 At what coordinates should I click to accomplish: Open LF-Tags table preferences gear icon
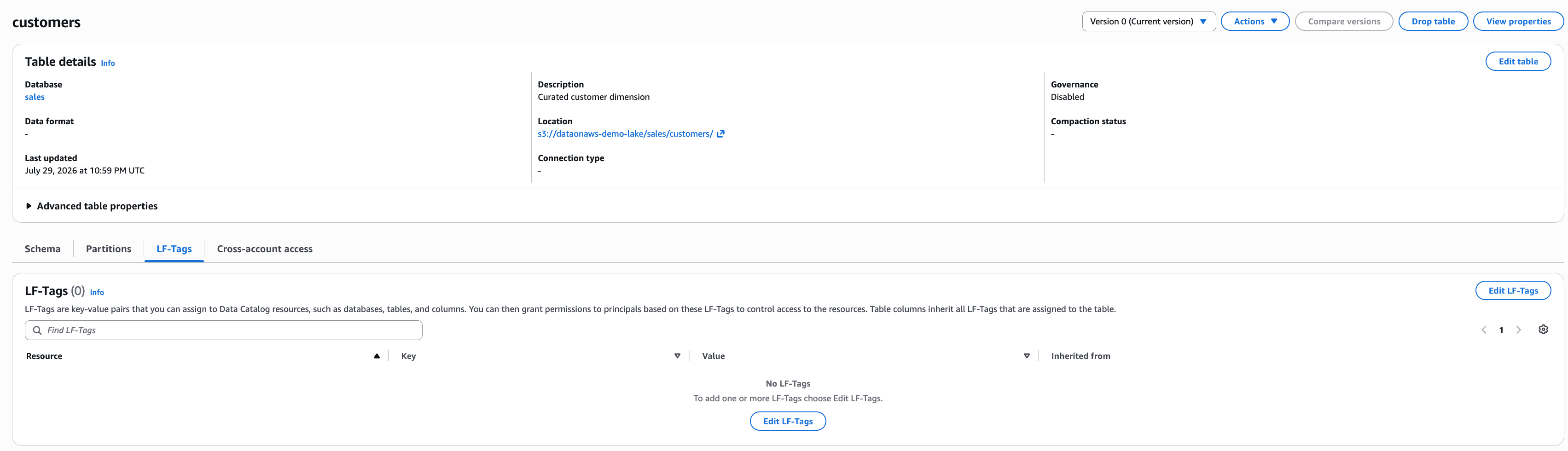1543,330
